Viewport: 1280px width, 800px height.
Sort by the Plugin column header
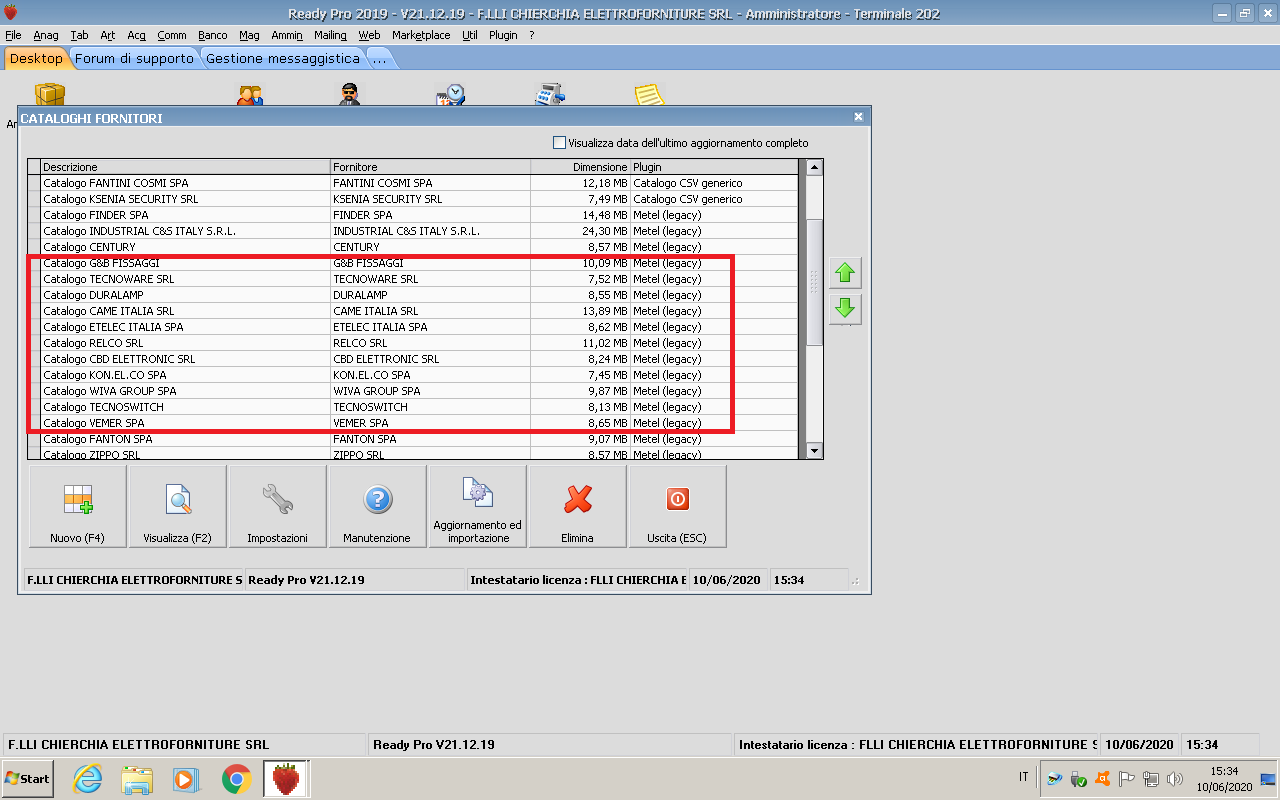(x=714, y=167)
